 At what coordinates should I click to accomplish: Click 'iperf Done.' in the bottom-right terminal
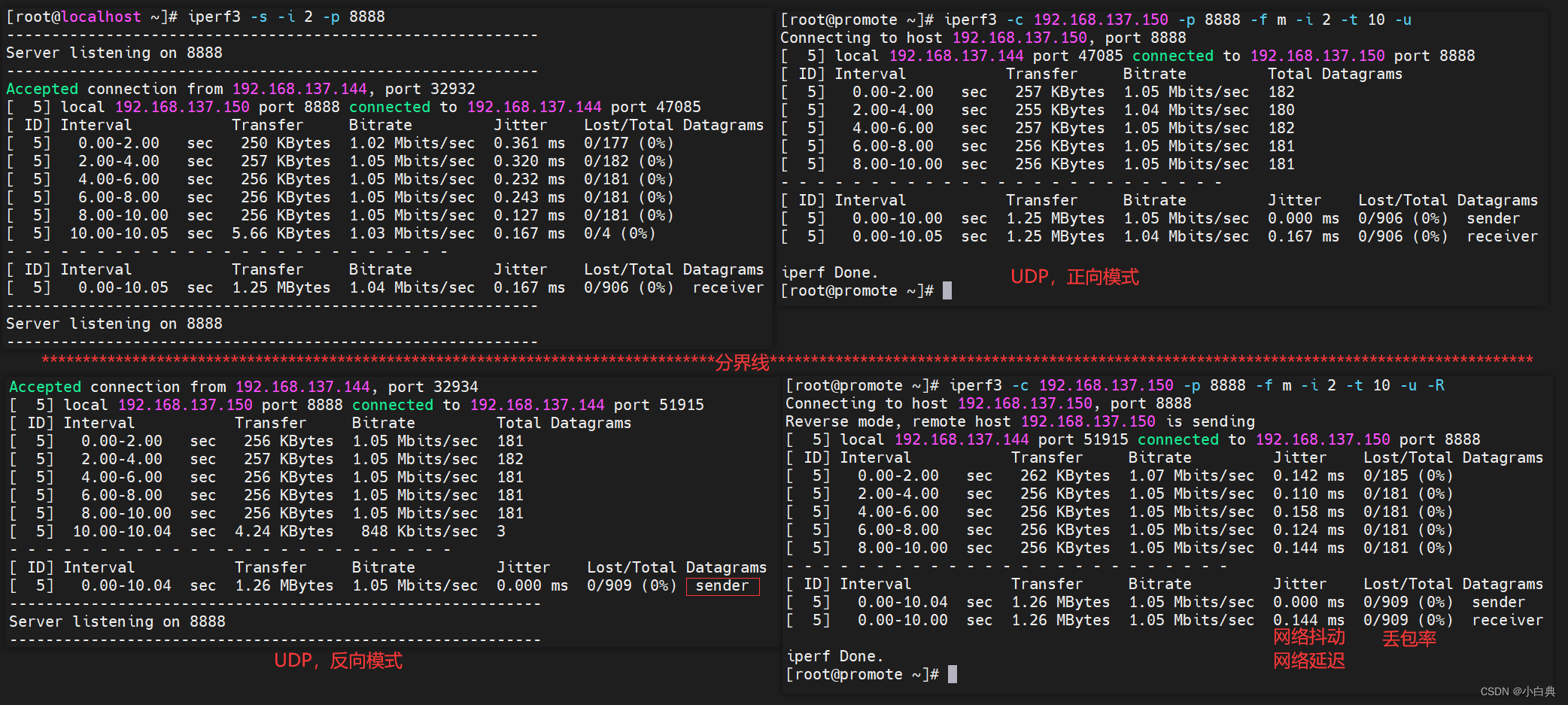[835, 656]
